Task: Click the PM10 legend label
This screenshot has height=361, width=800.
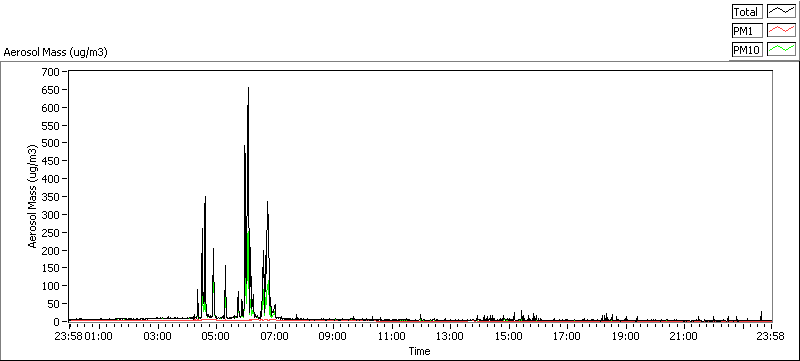Action: tap(746, 49)
